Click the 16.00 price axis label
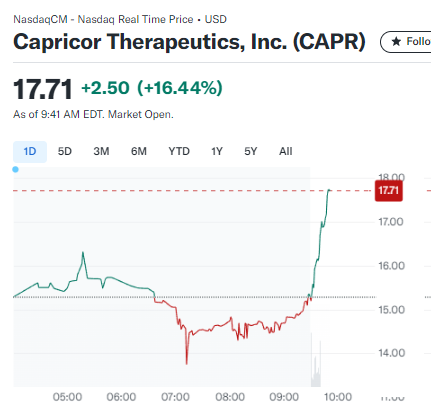Screen dimensions: 431x412 click(392, 266)
